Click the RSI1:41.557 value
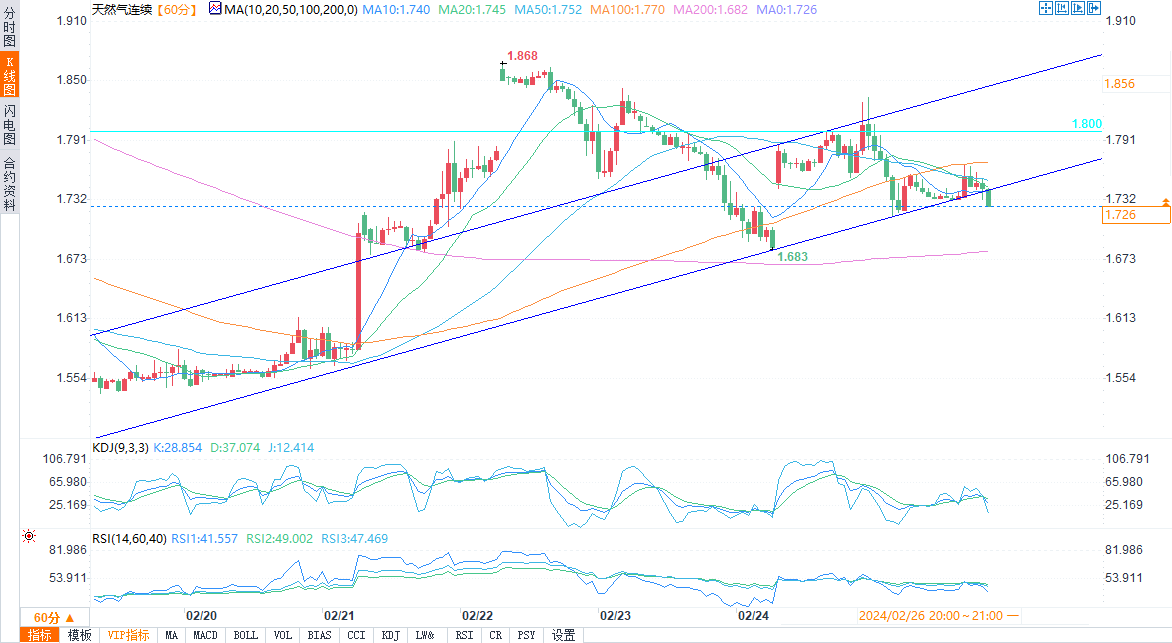The image size is (1172, 643). [x=205, y=538]
